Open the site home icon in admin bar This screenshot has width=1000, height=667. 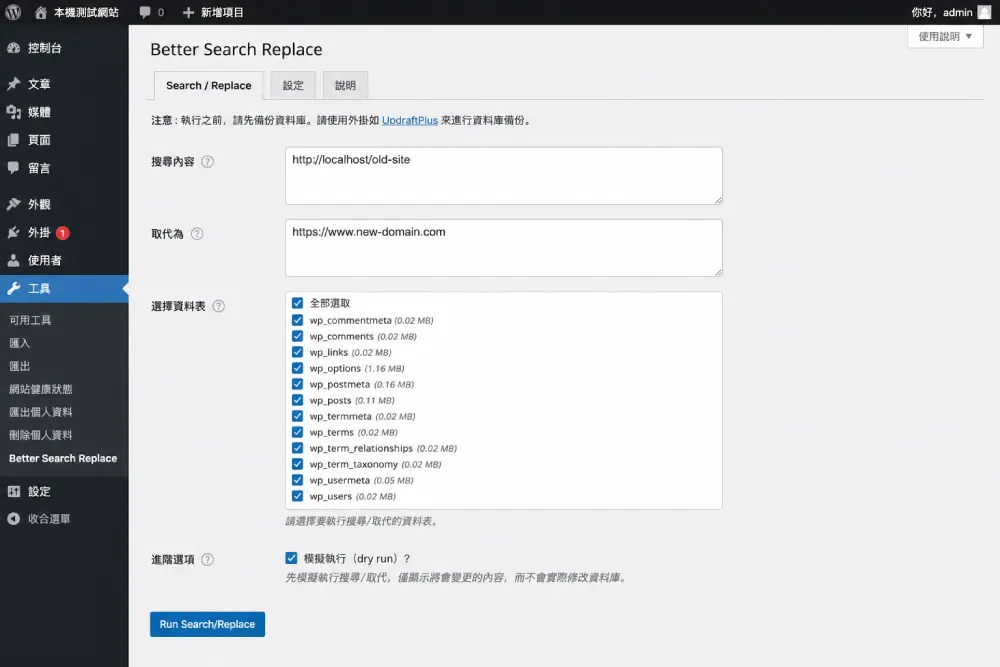click(x=41, y=12)
